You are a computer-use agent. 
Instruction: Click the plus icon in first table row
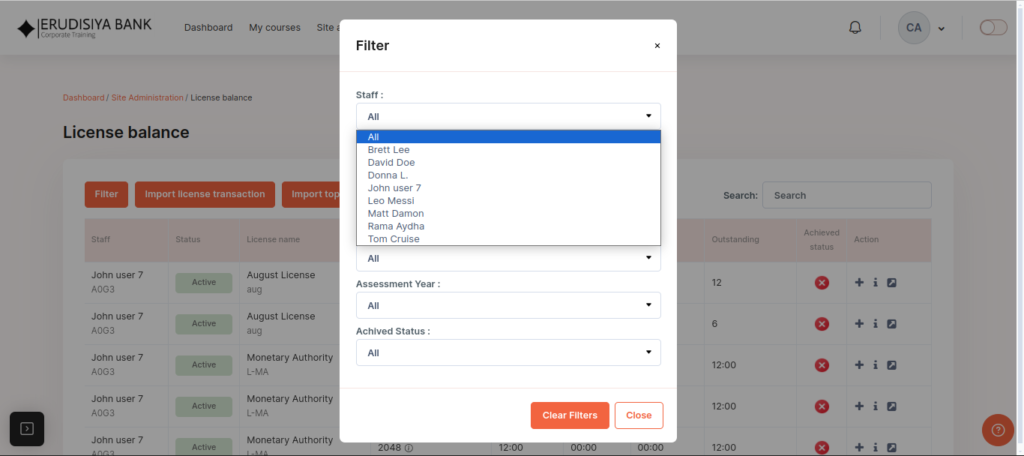[859, 283]
